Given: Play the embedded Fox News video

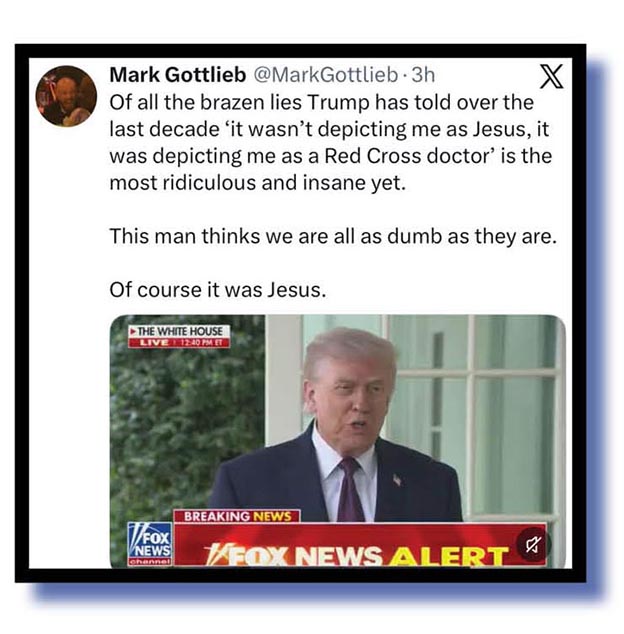Looking at the screenshot, I should (x=337, y=441).
